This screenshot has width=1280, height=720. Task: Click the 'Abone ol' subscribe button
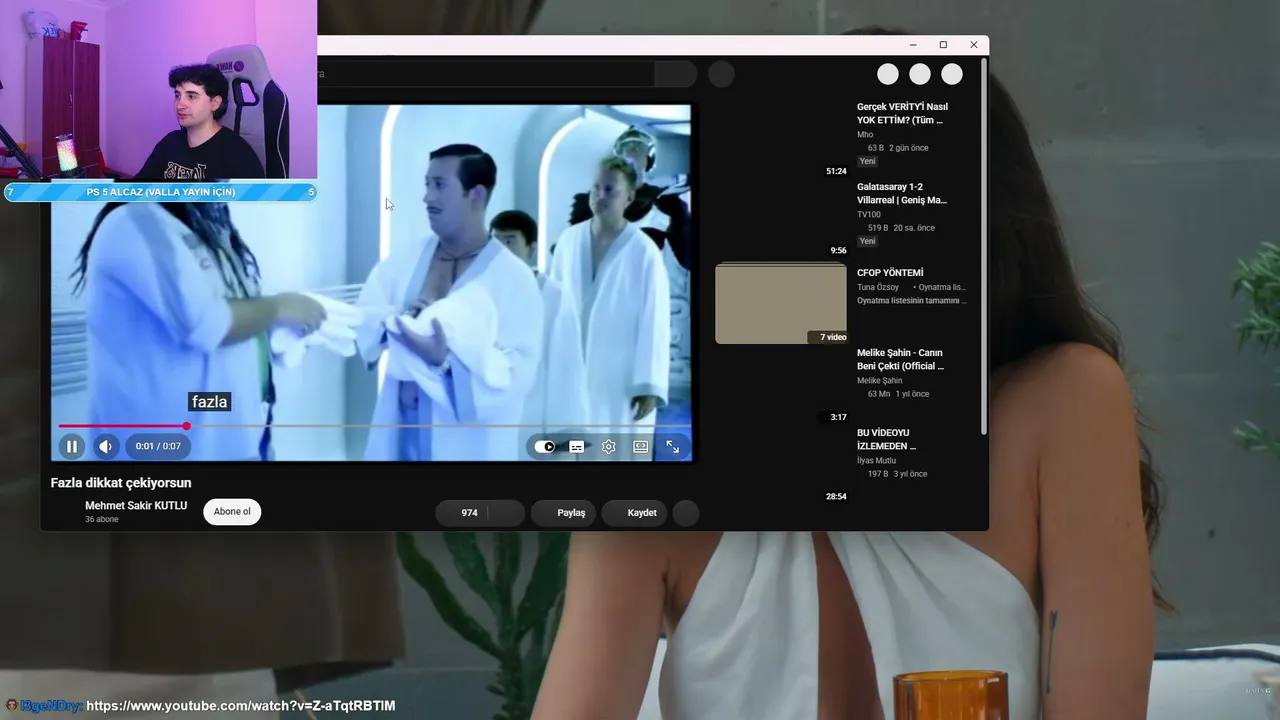[x=232, y=512]
